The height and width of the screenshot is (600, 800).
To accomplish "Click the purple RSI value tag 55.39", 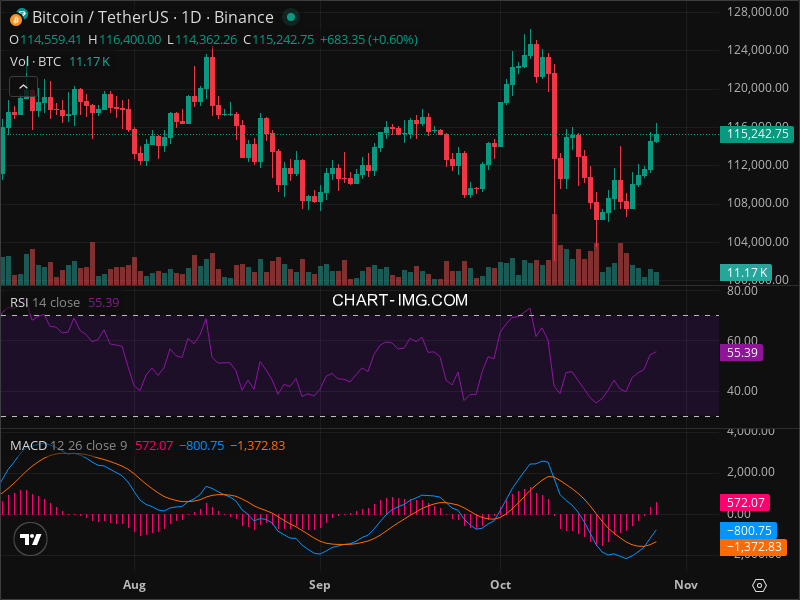I will pos(745,352).
